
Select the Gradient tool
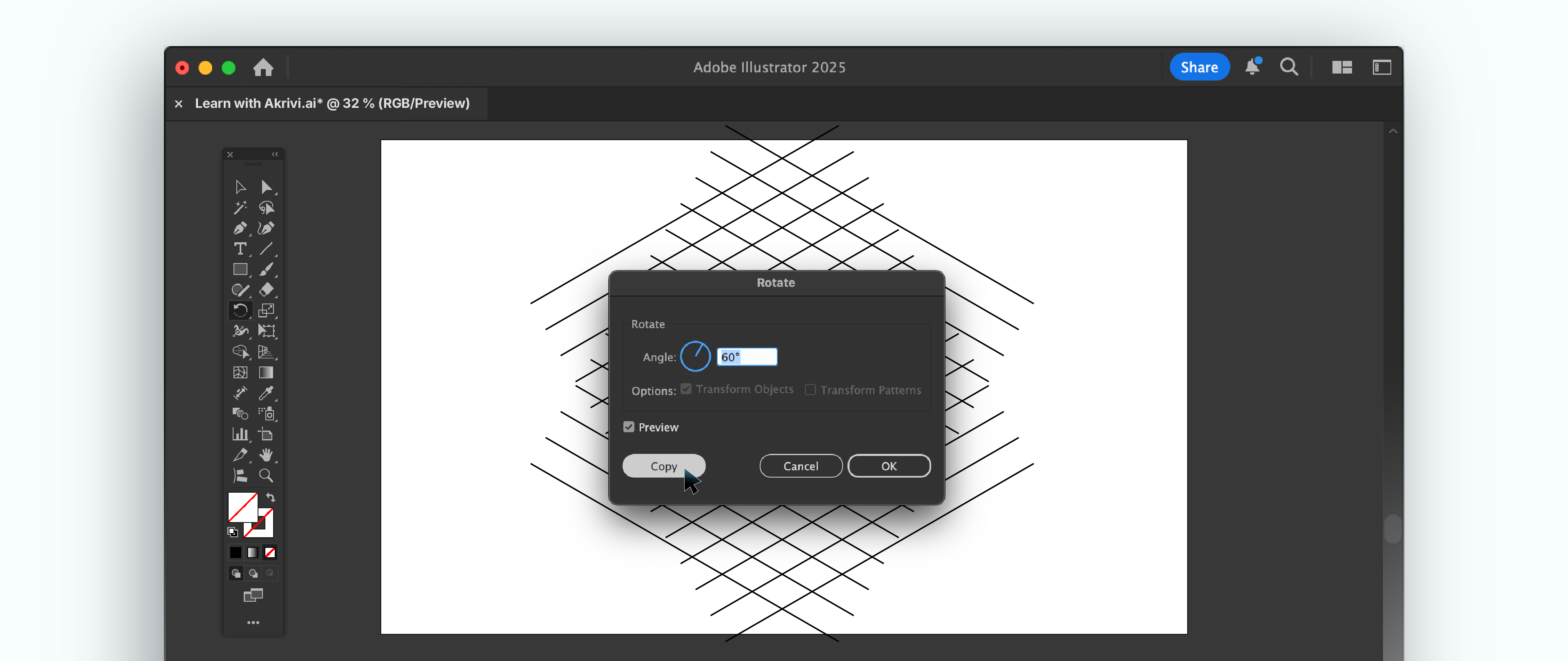point(266,372)
